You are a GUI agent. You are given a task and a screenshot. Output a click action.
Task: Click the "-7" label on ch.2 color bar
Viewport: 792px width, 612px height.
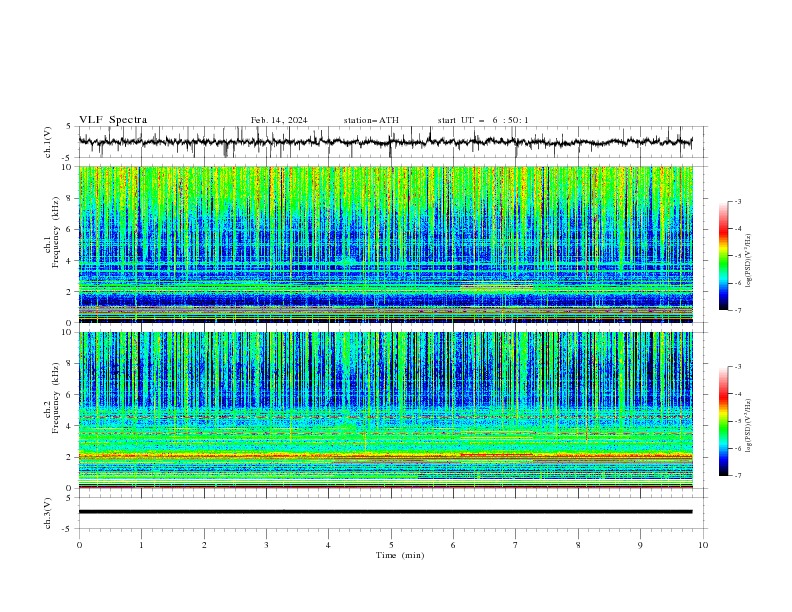(x=737, y=475)
